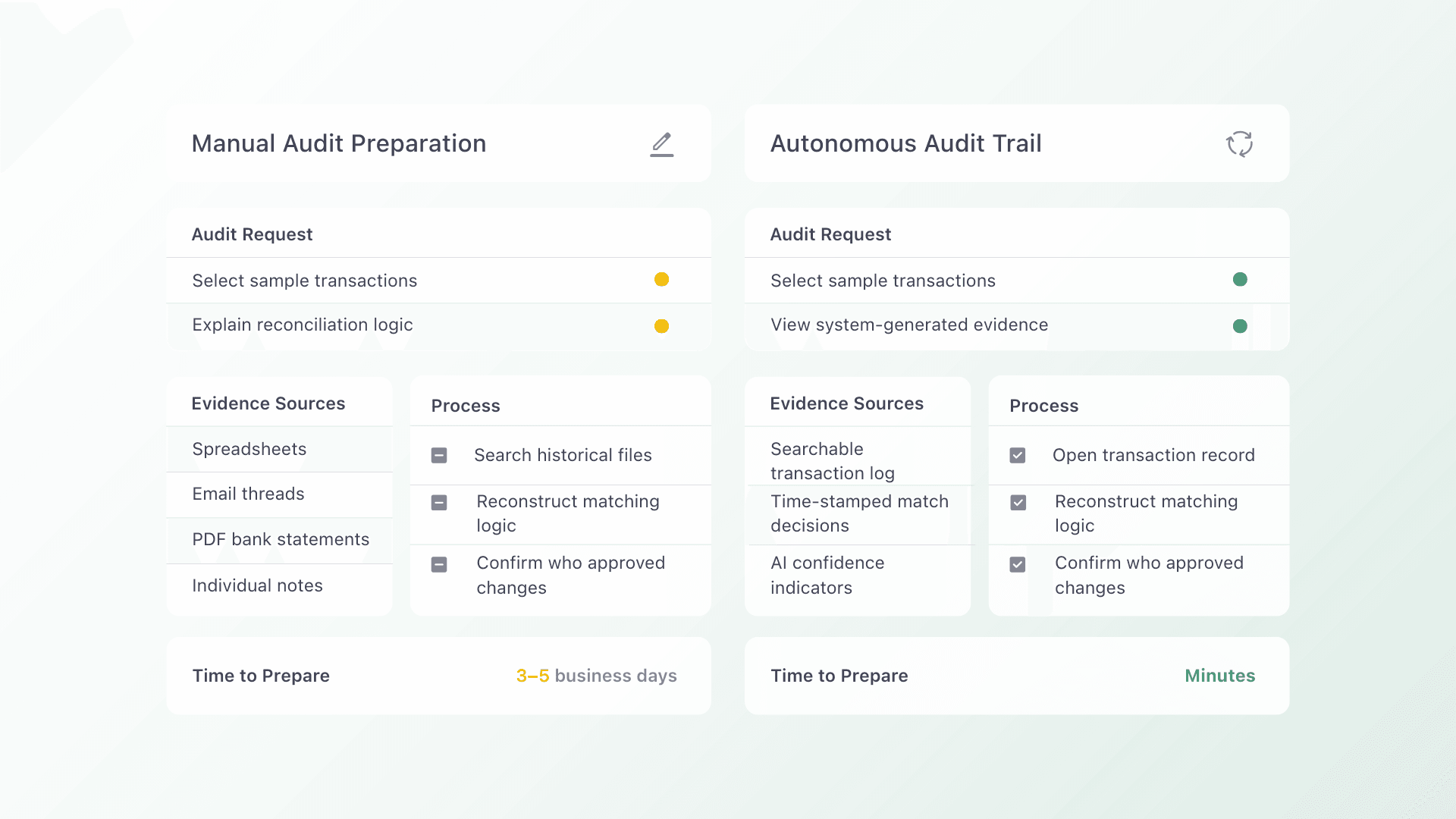Click the Minutes time value
Image resolution: width=1456 pixels, height=819 pixels.
(x=1219, y=676)
